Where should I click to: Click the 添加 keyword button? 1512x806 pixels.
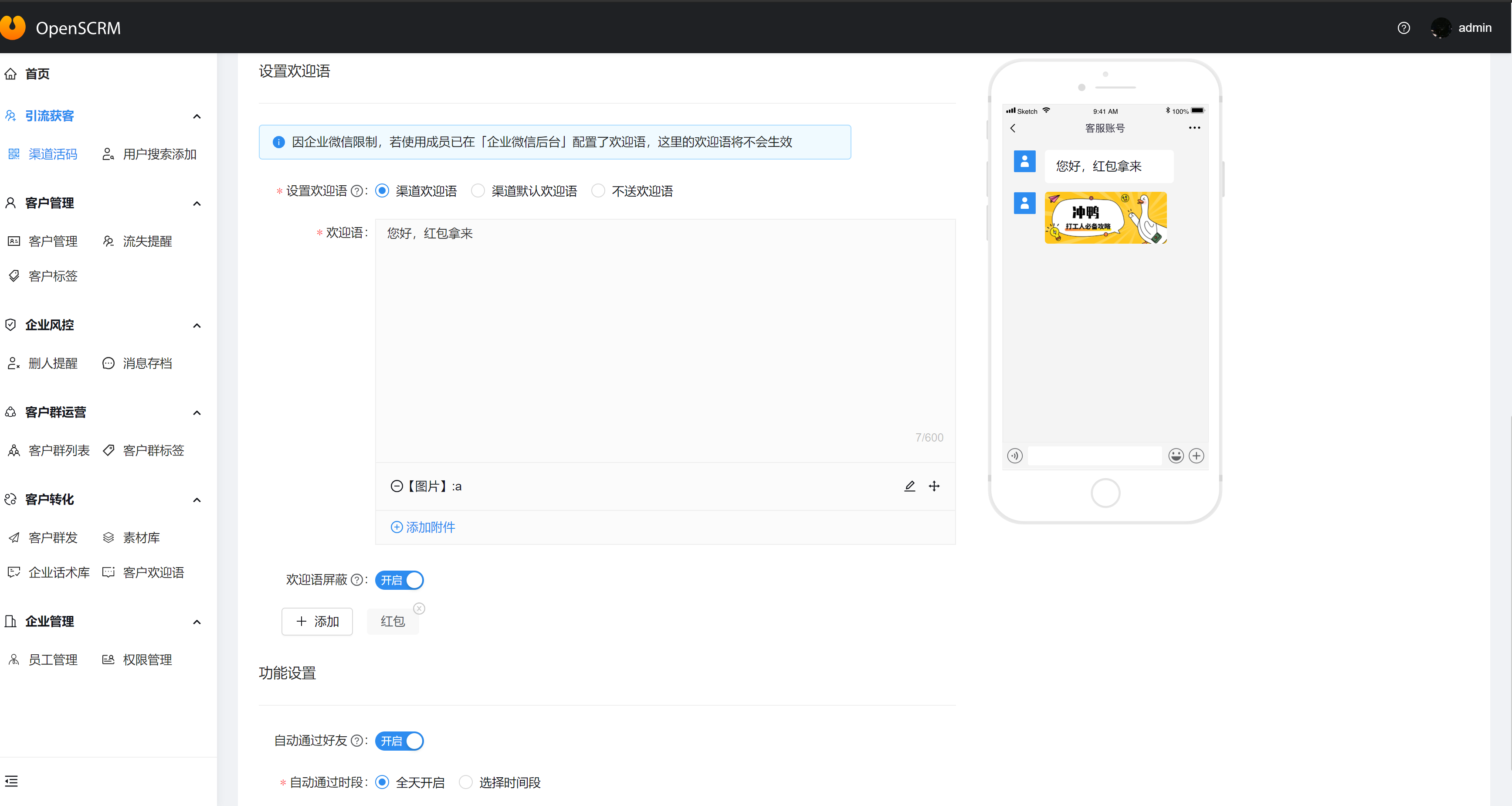[317, 622]
